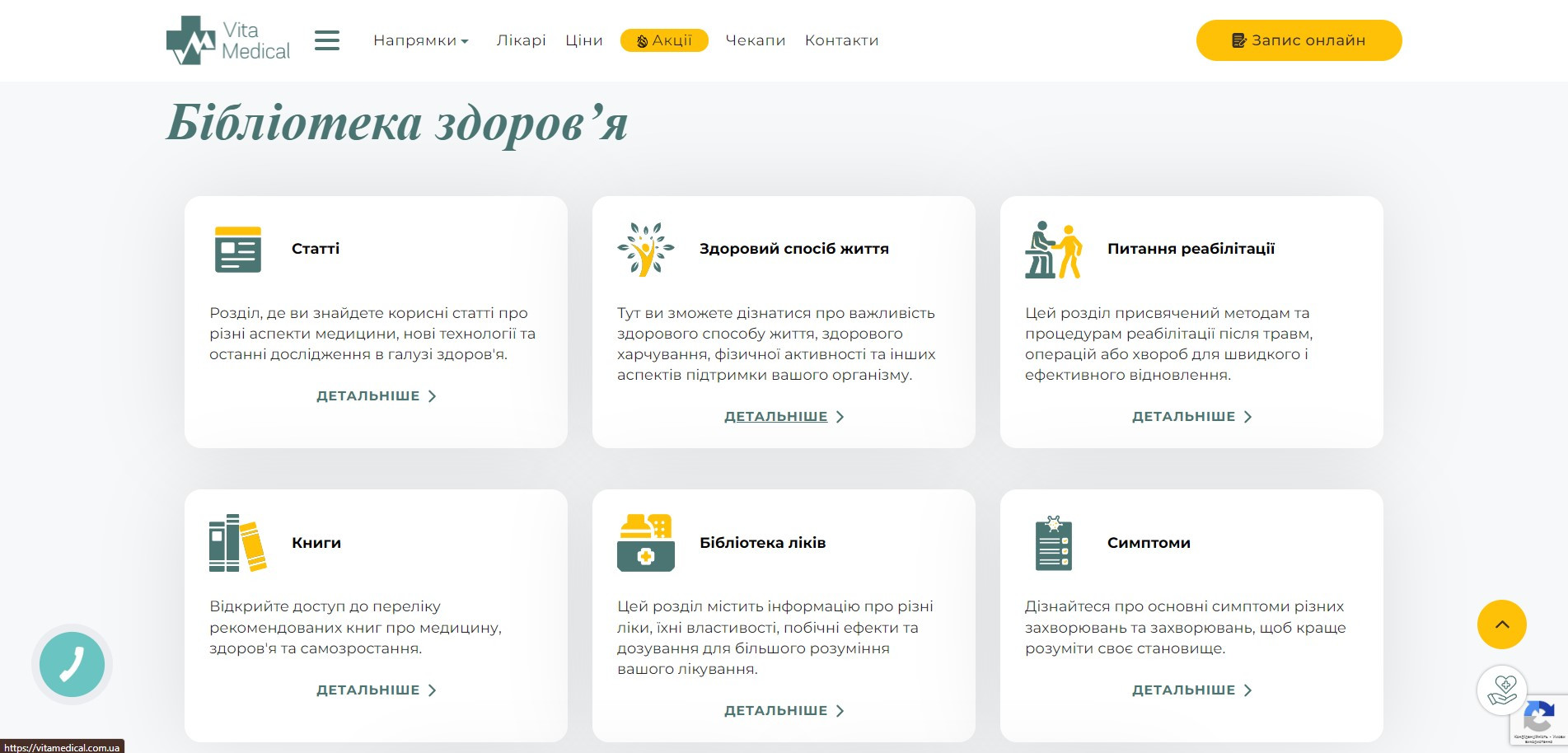The height and width of the screenshot is (753, 1568).
Task: Open the hamburger menu
Action: (x=327, y=40)
